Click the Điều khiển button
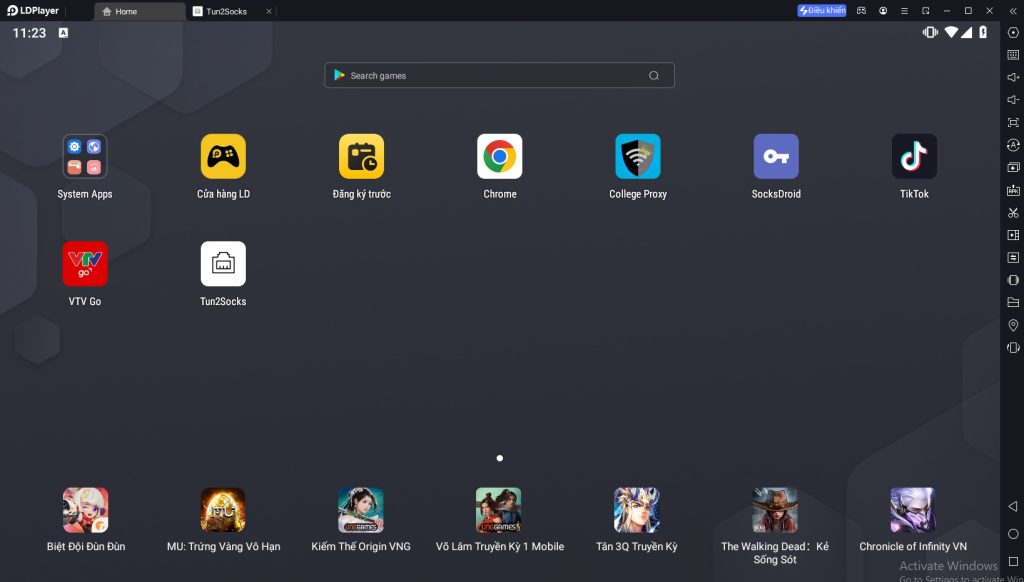This screenshot has width=1024, height=582. click(x=822, y=11)
